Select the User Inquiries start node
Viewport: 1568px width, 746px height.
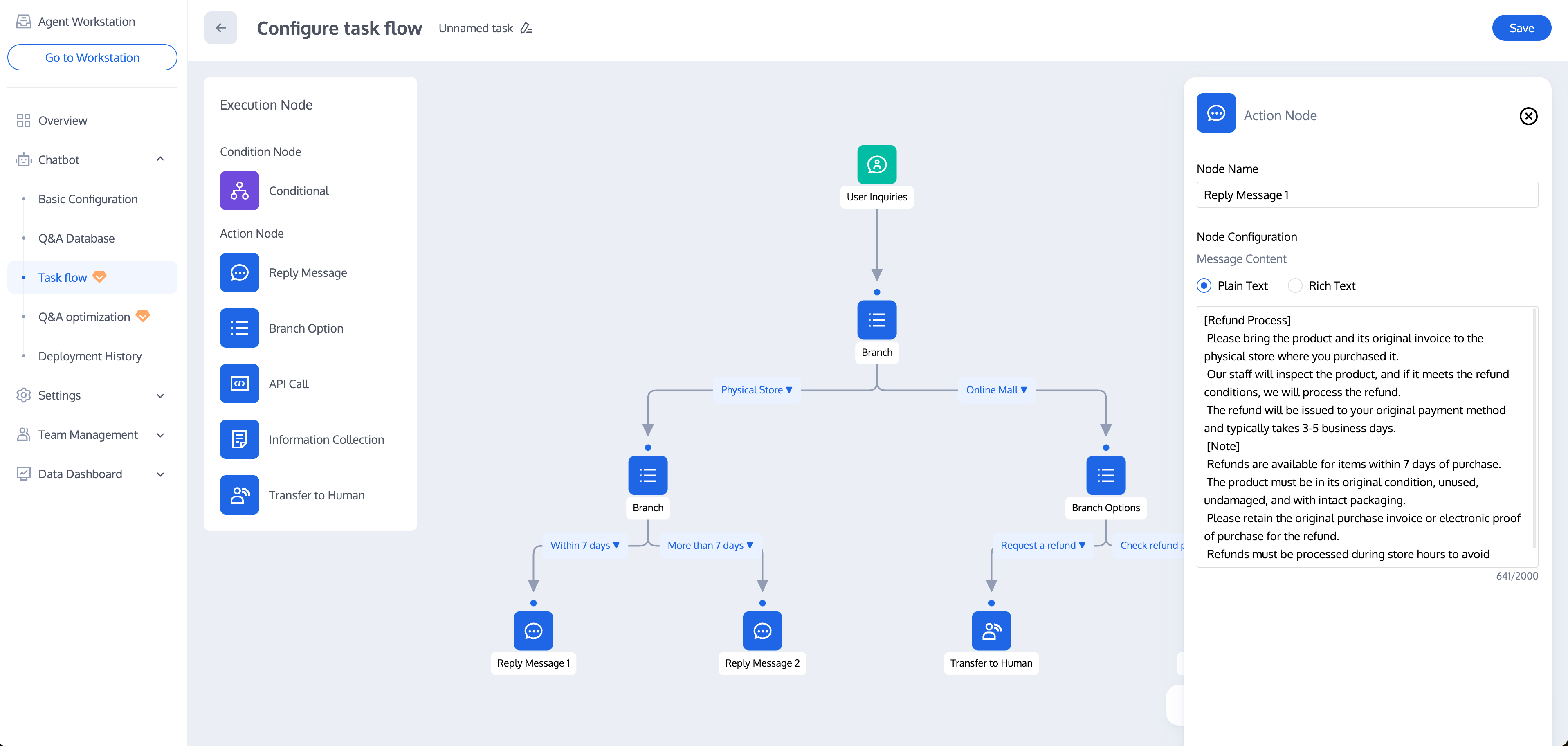876,164
